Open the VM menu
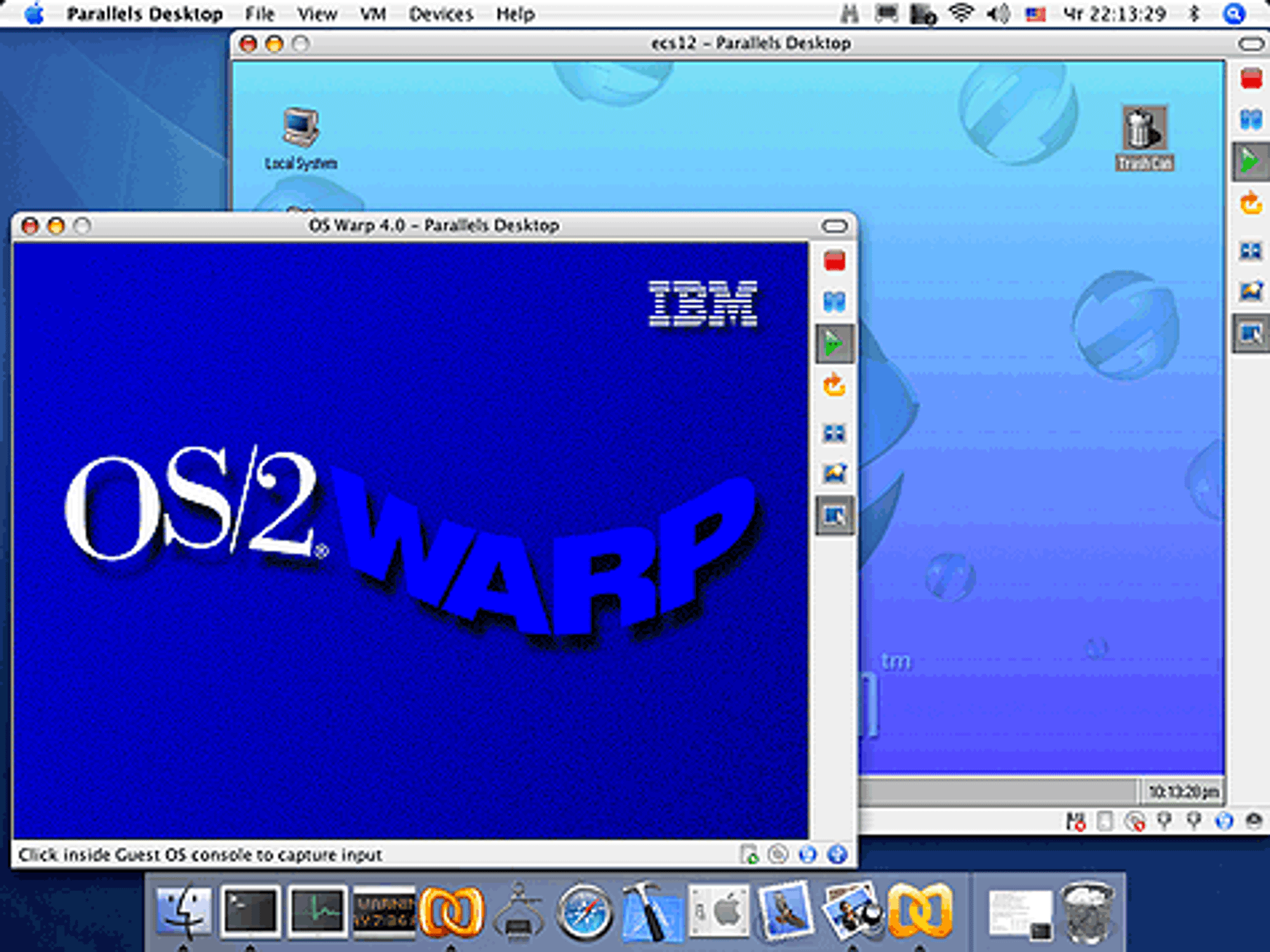 click(373, 14)
